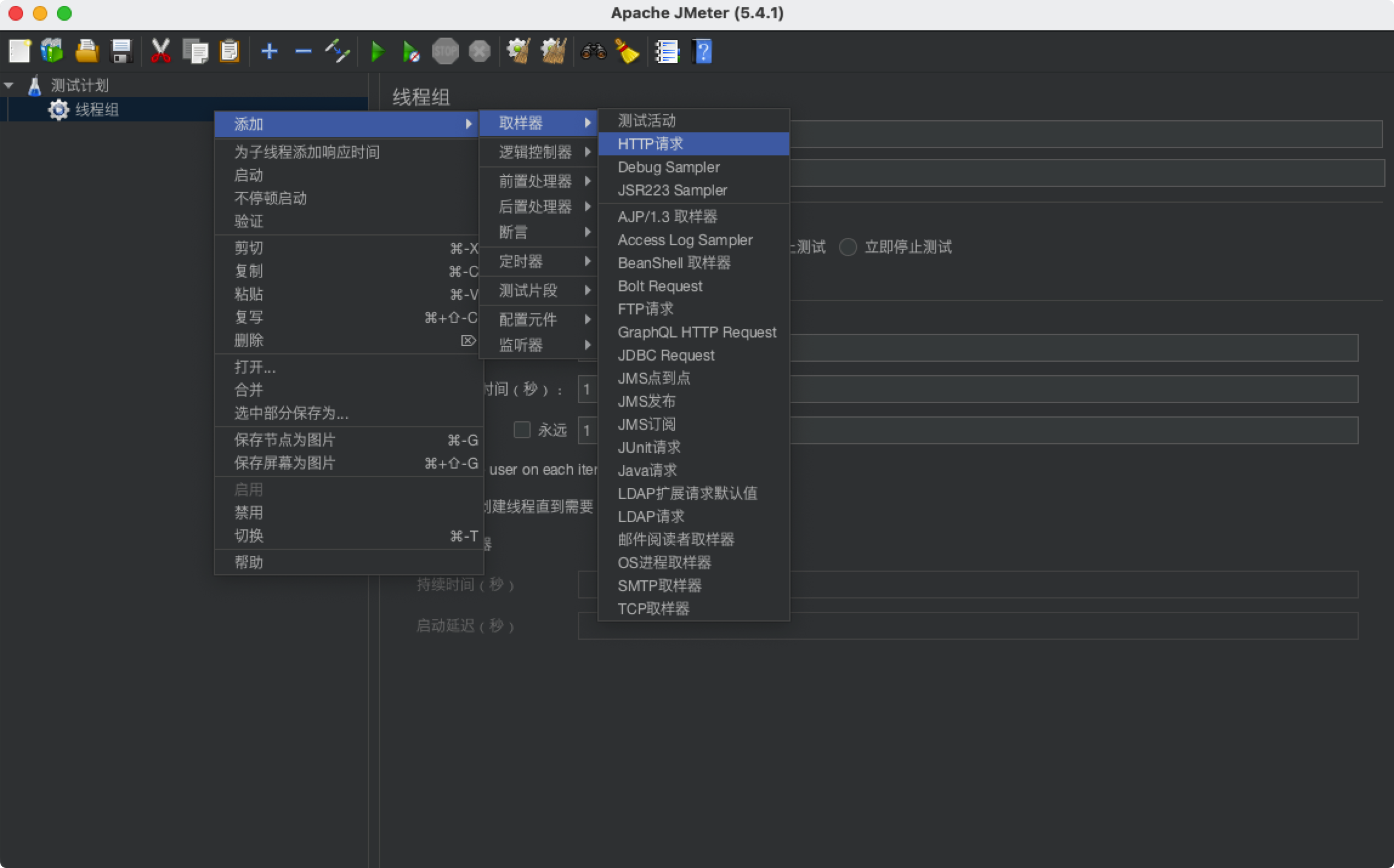Click 剪切 in context menu
The width and height of the screenshot is (1394, 868).
click(348, 248)
